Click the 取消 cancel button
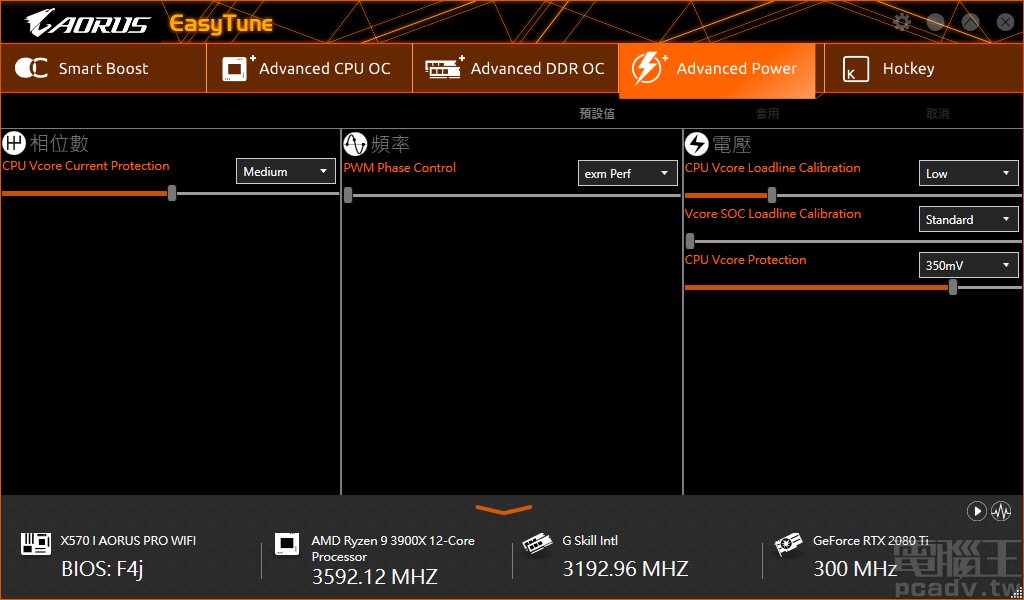 [937, 113]
